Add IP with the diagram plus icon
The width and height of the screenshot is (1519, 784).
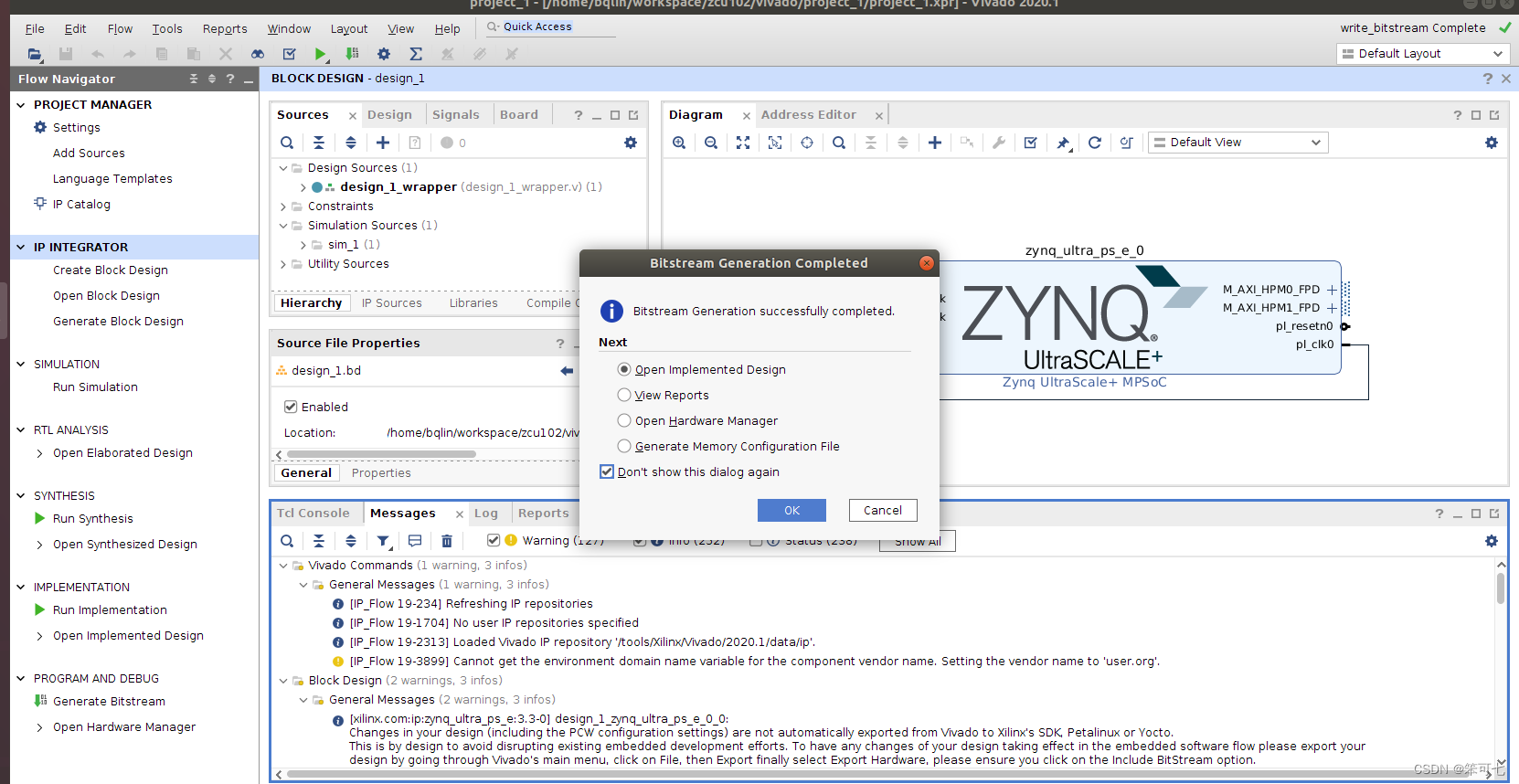click(935, 143)
